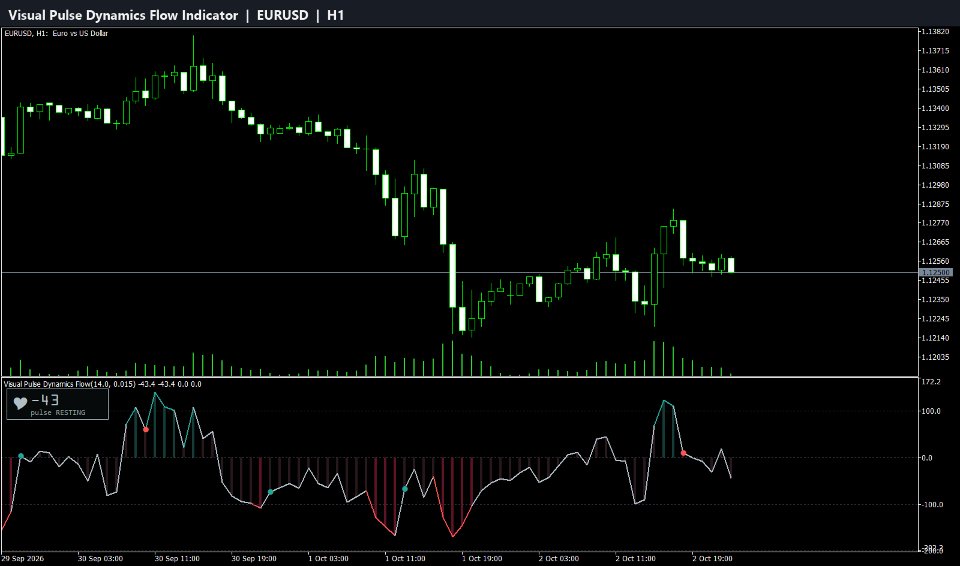Click price axis label 1.13820

935,32
